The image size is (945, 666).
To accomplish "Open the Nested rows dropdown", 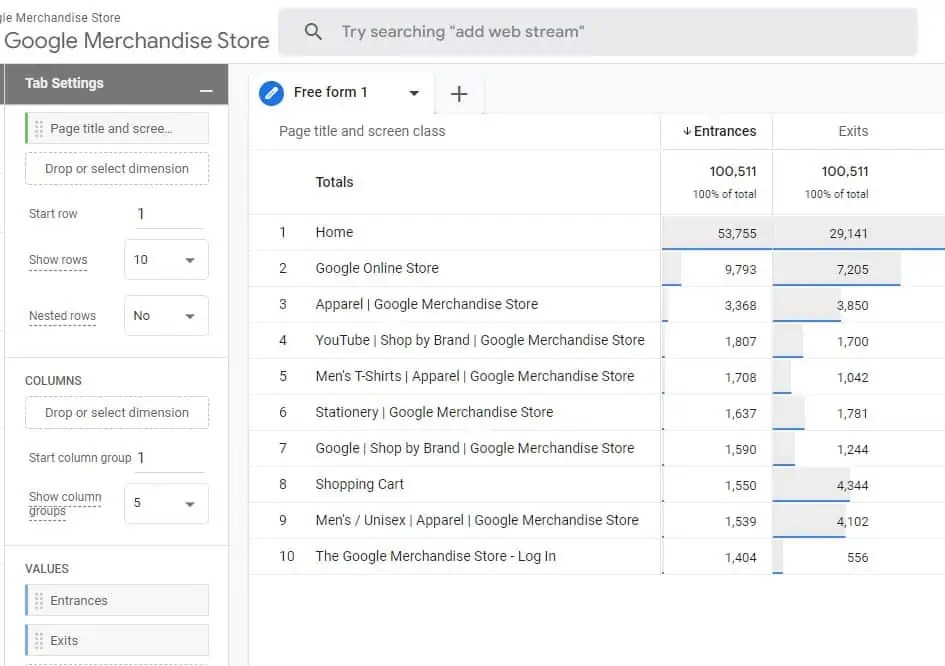I will click(164, 315).
